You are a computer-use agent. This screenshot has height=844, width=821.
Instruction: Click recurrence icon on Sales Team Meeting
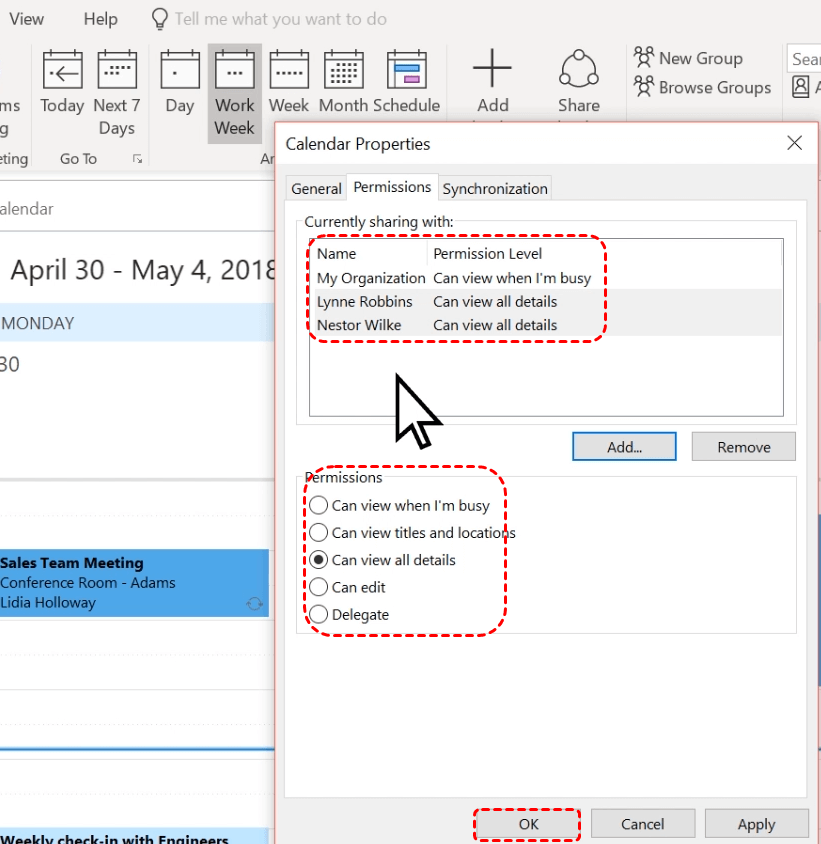click(x=254, y=604)
